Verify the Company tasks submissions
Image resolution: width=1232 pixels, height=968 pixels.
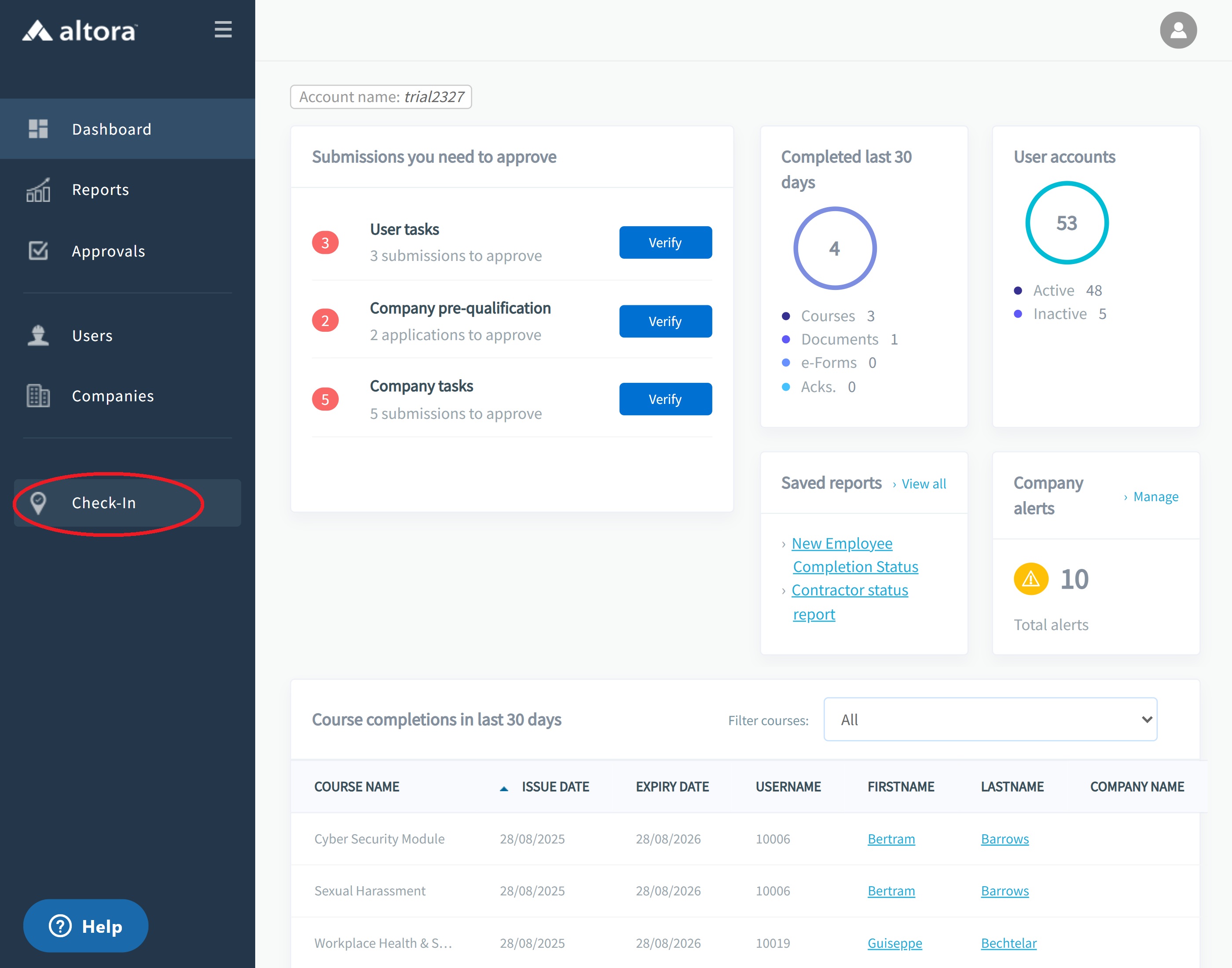(665, 400)
